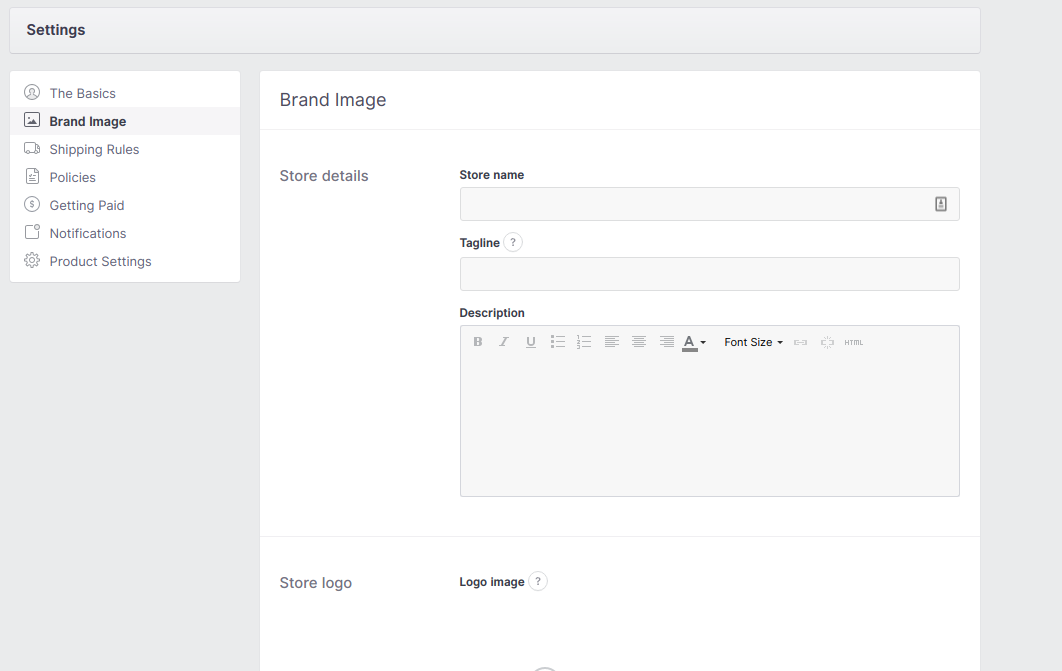Open Product Settings in the sidebar

pos(100,261)
